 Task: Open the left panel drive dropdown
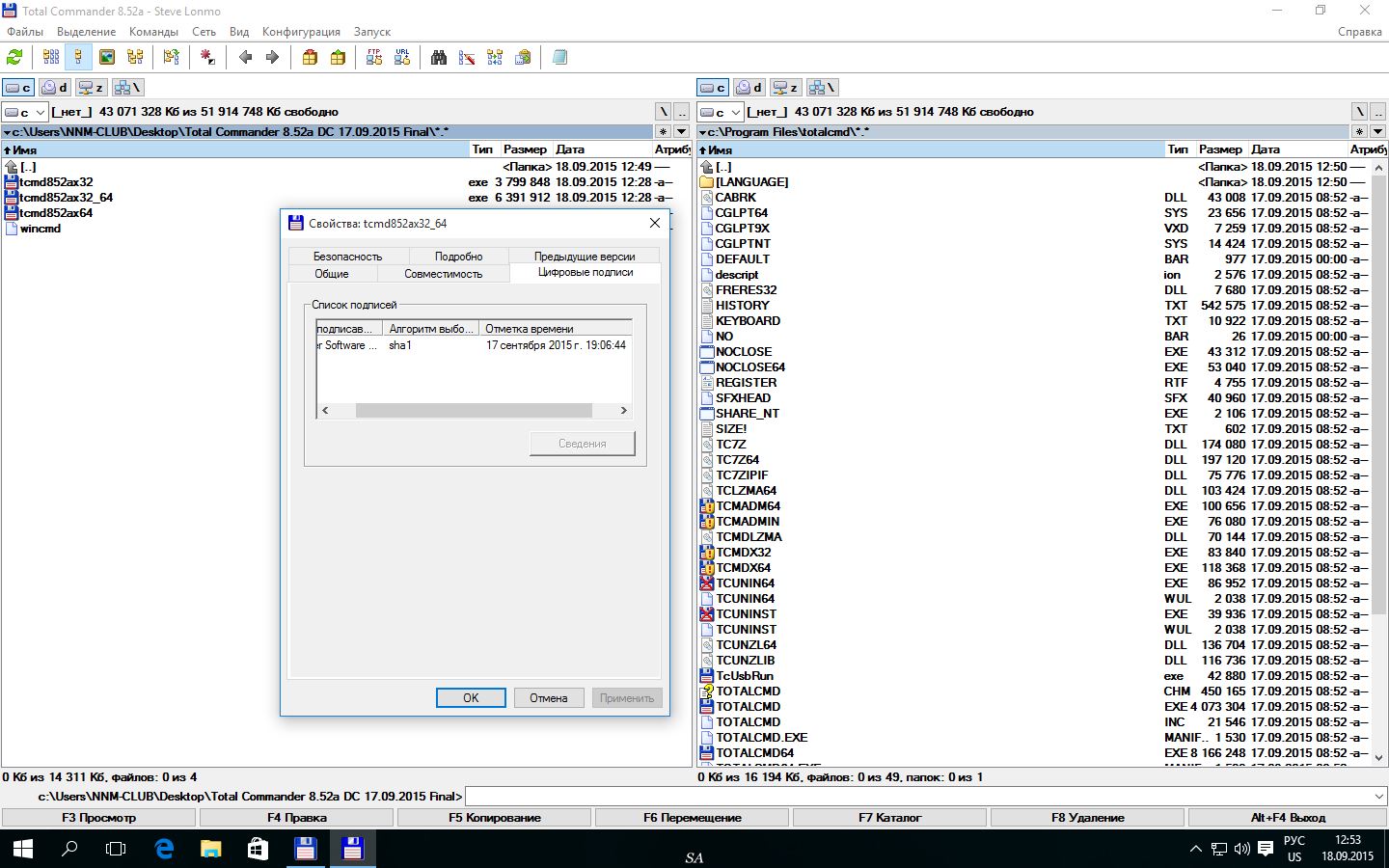[x=25, y=113]
